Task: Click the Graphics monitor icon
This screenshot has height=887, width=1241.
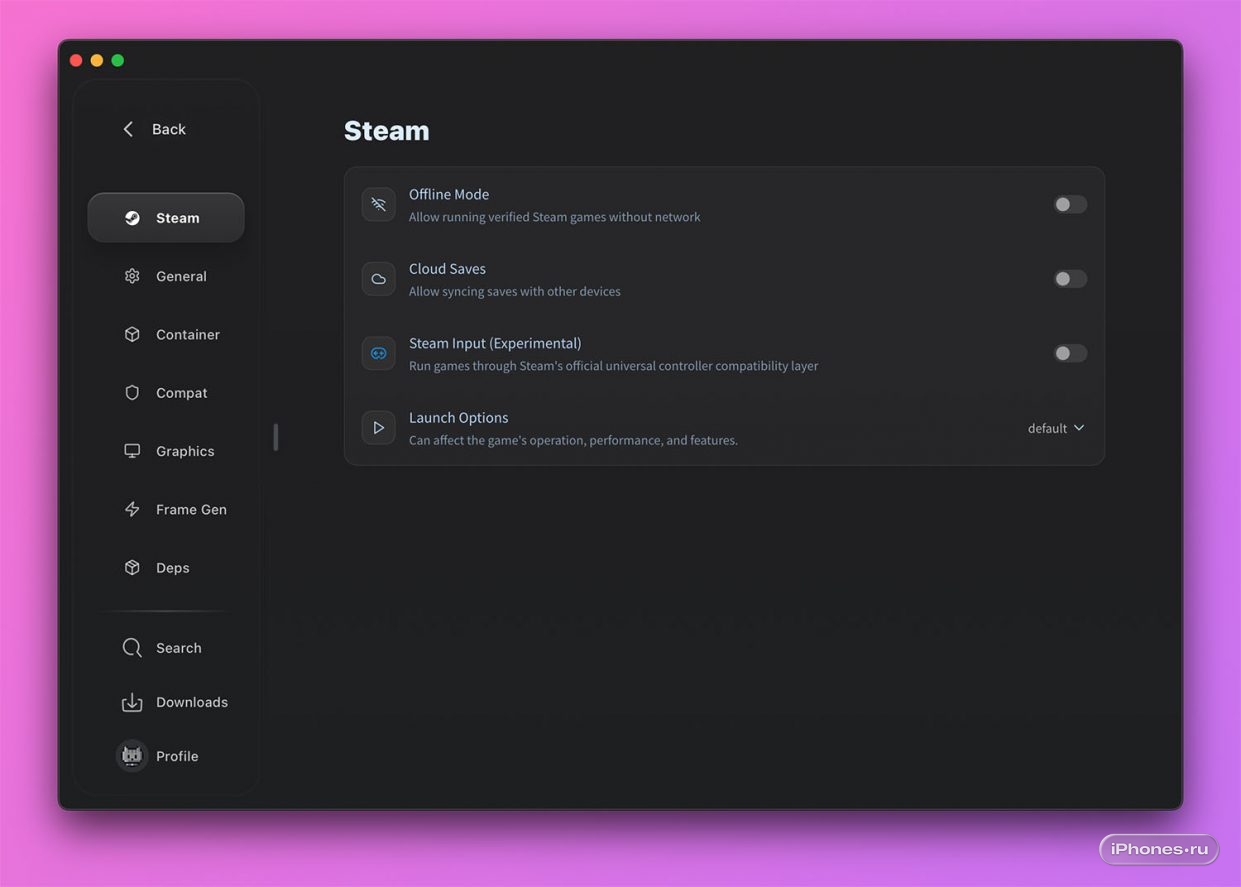Action: point(132,451)
